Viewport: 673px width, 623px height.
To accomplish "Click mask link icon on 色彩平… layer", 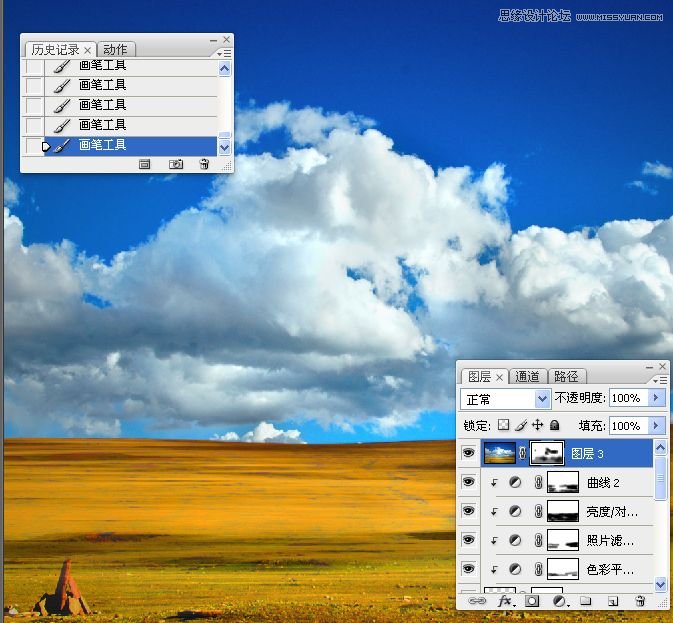I will pyautogui.click(x=538, y=569).
